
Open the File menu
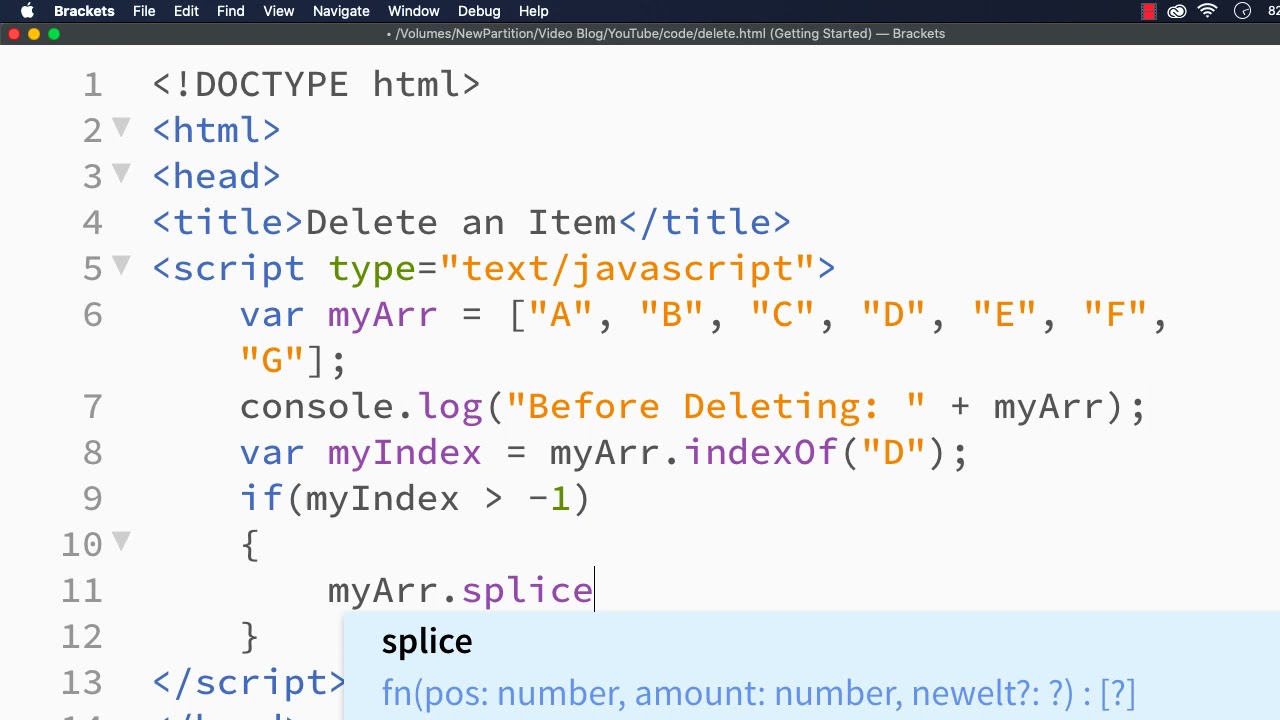point(144,11)
